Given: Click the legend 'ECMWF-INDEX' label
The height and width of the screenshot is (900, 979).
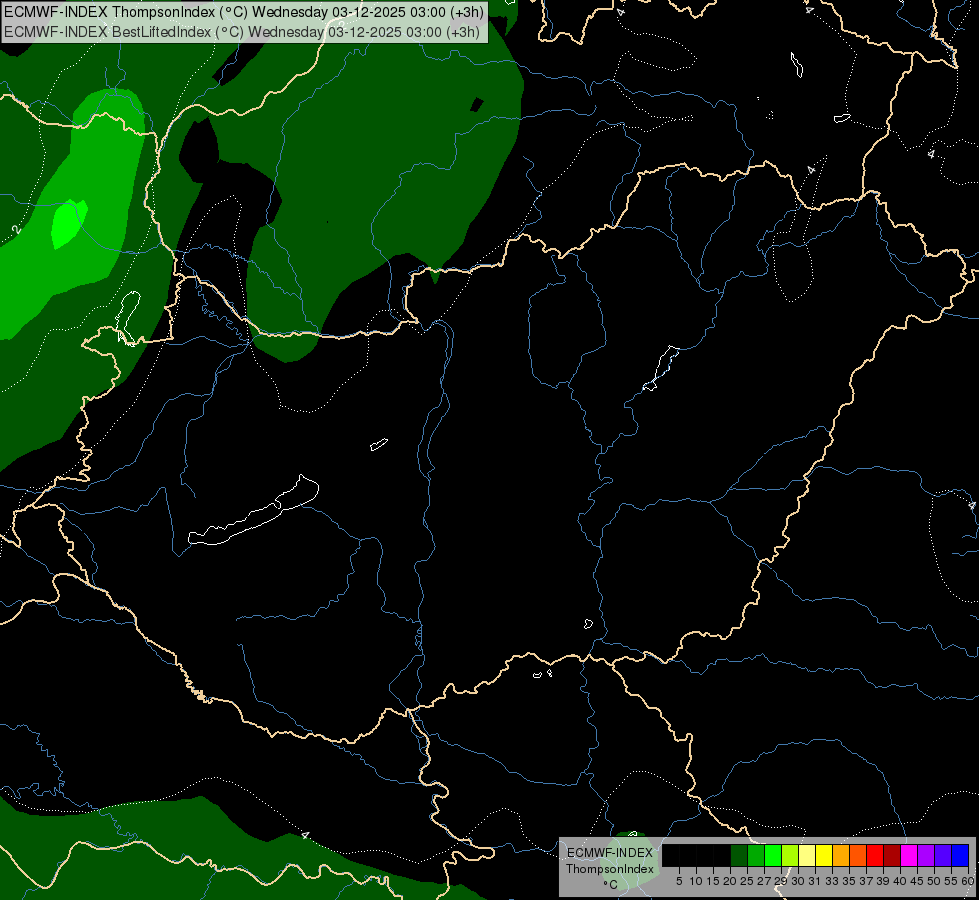Looking at the screenshot, I should click(609, 853).
